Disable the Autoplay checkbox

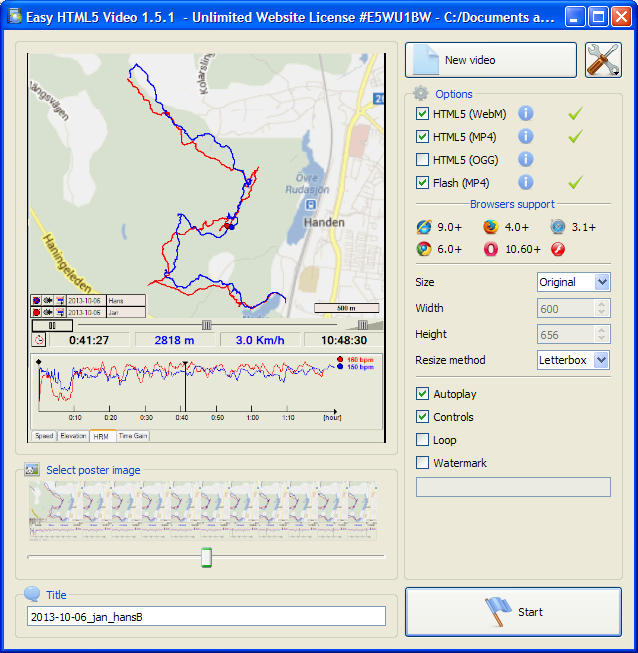[422, 394]
